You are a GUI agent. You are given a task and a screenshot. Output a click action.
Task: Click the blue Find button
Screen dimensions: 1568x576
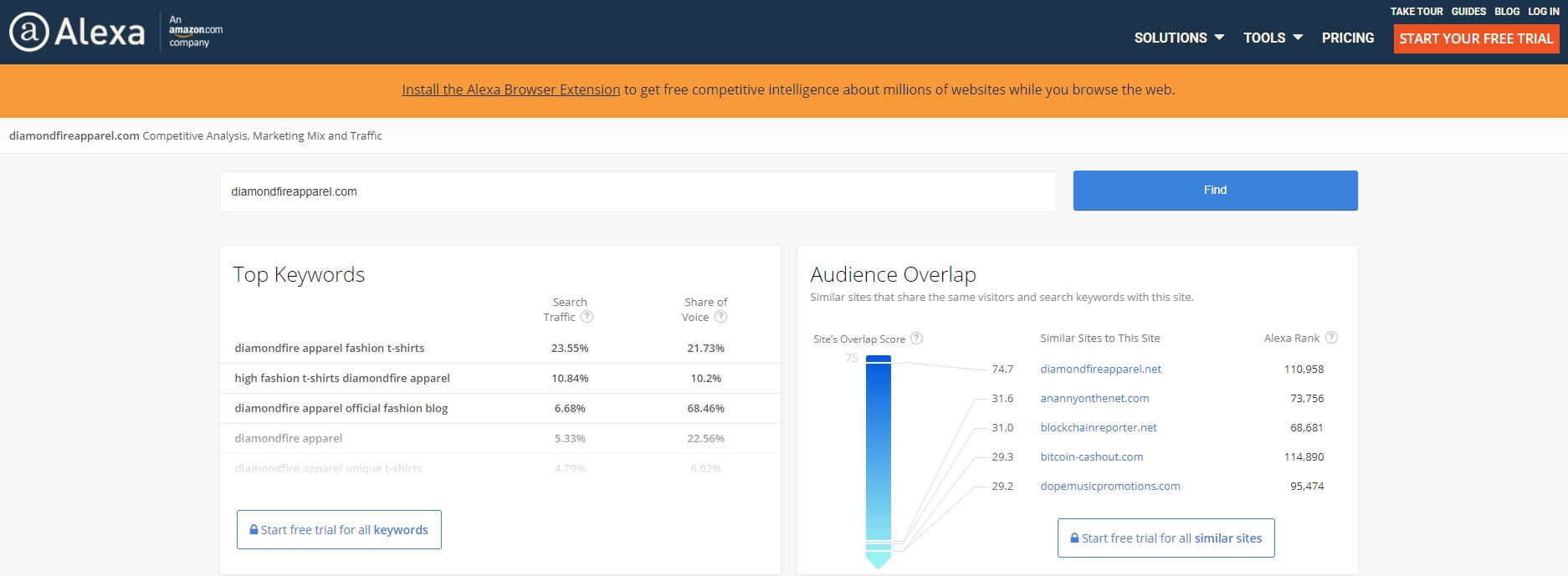tap(1215, 191)
